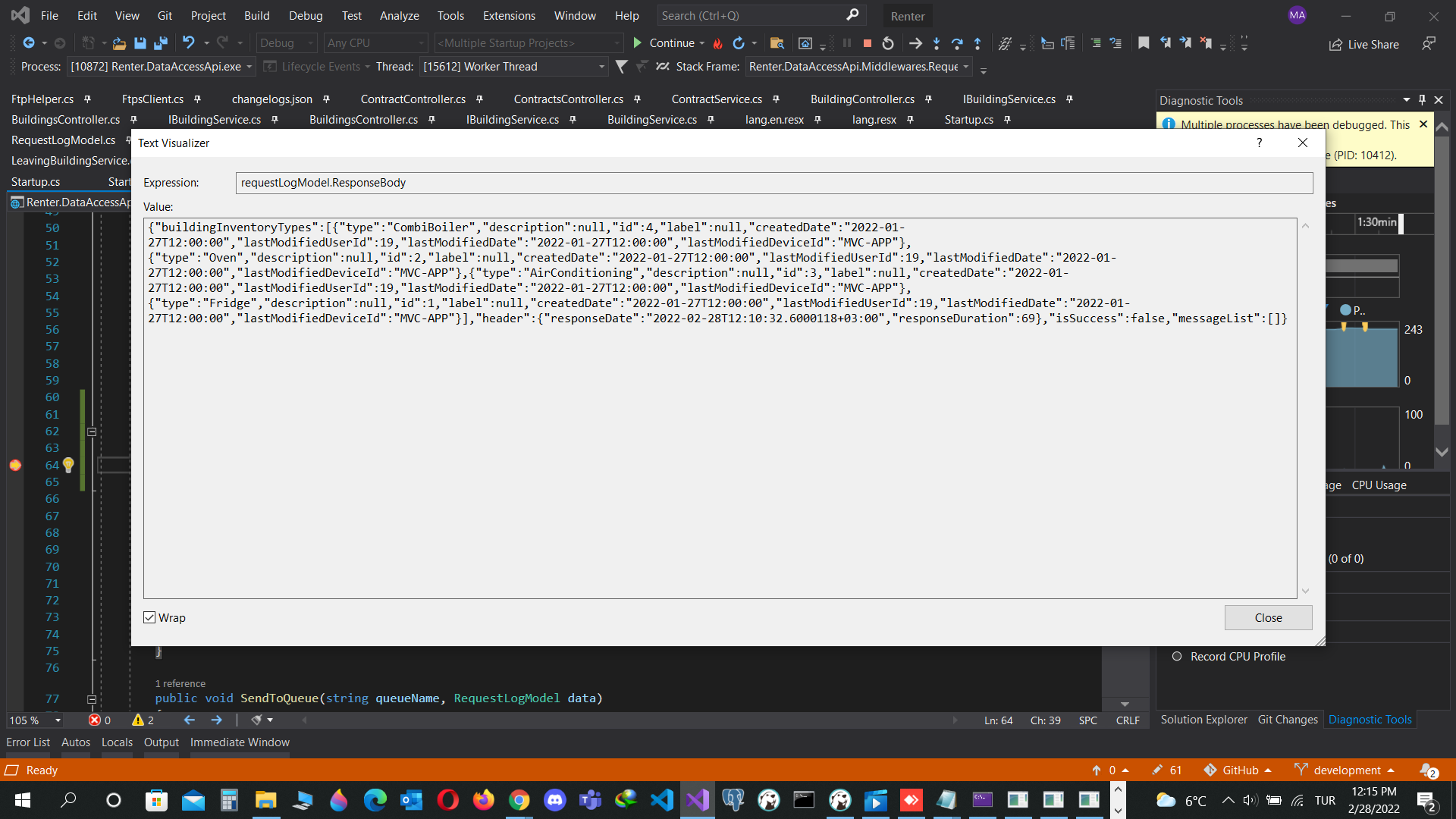Viewport: 1456px width, 819px height.
Task: Open the Process dropdown
Action: point(249,67)
